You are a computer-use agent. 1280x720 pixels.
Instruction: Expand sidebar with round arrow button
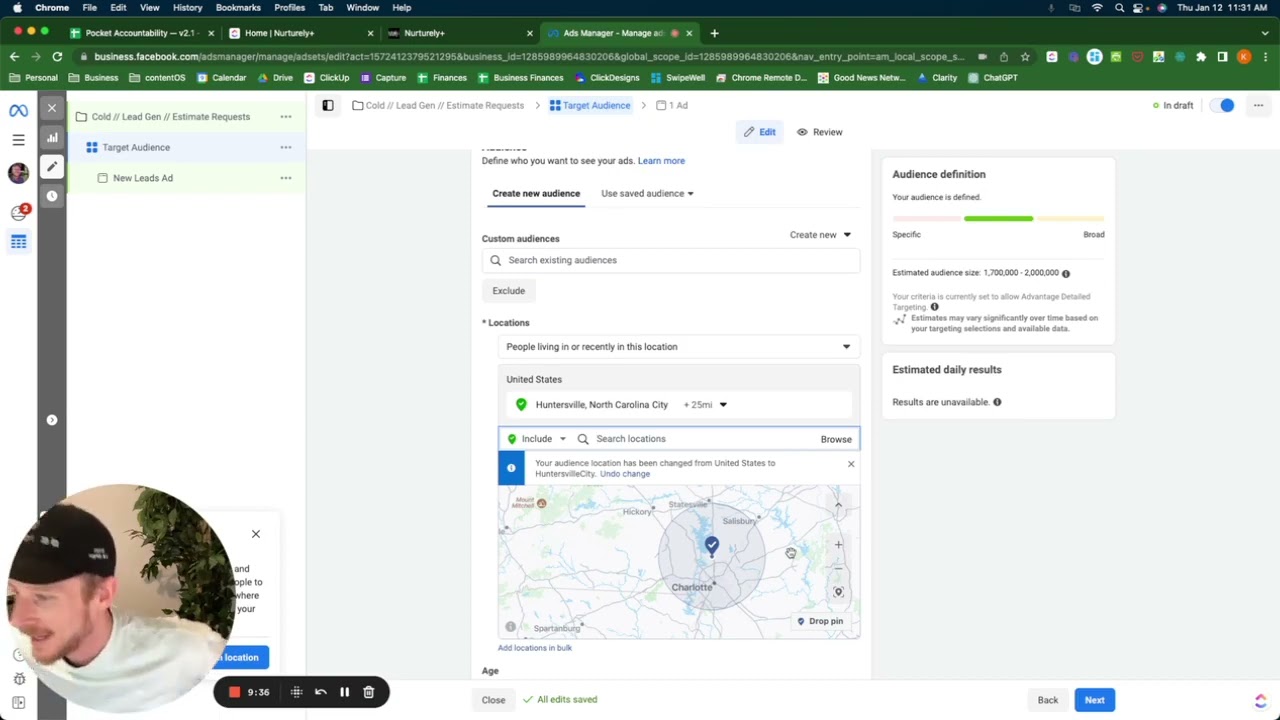tap(52, 420)
